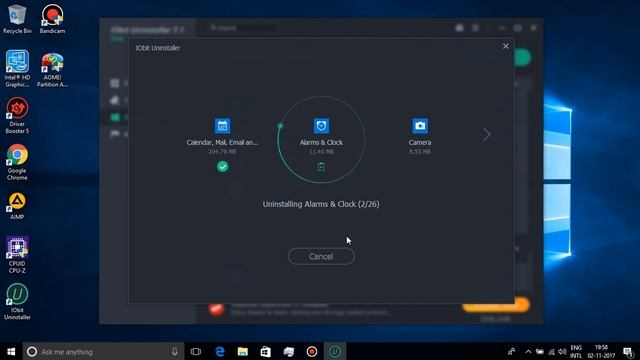Screen dimensions: 640x360
Task: Open the Windows Start menu
Action: point(11,351)
